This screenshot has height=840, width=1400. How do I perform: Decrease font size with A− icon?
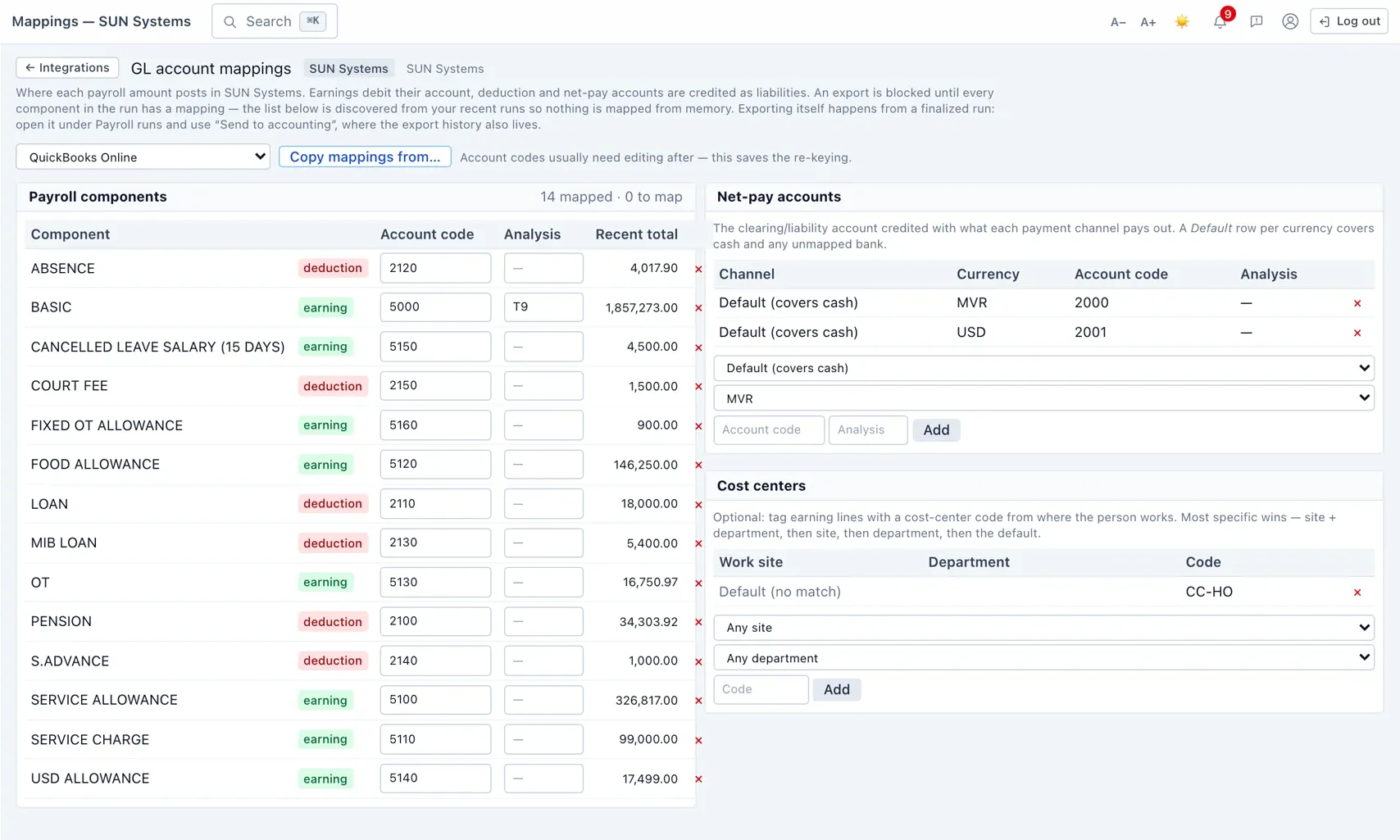point(1118,22)
